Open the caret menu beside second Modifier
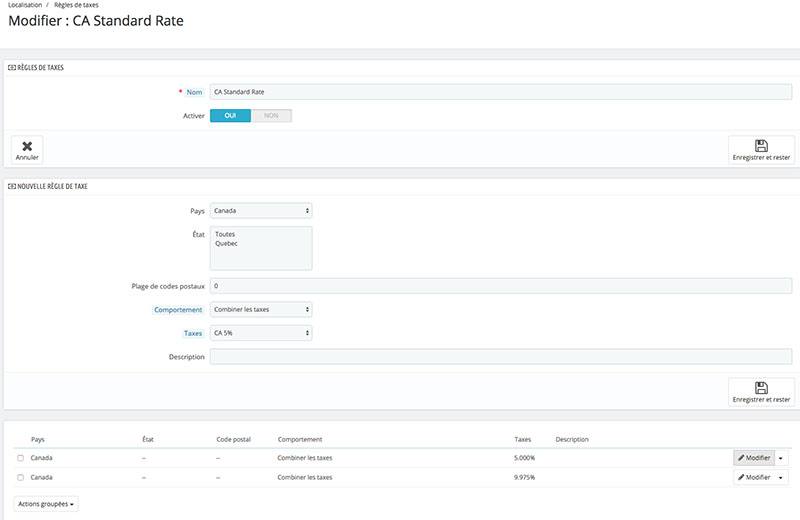800x520 pixels. coord(781,478)
